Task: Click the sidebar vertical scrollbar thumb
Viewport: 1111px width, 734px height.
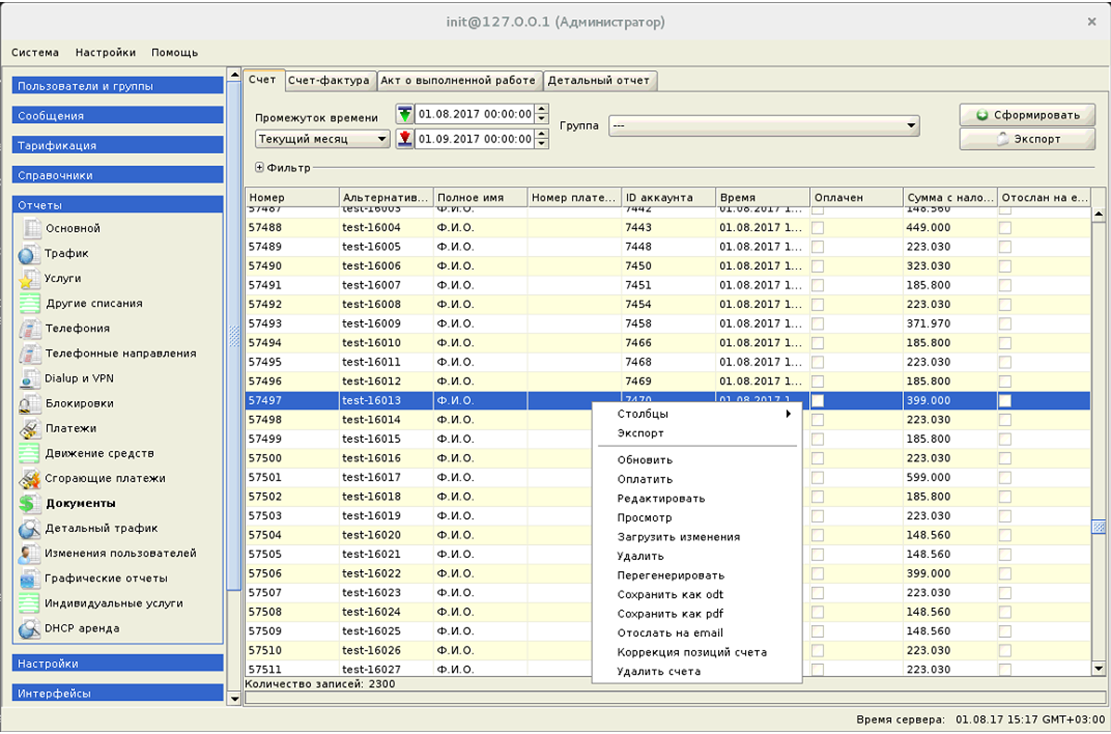Action: (x=235, y=336)
